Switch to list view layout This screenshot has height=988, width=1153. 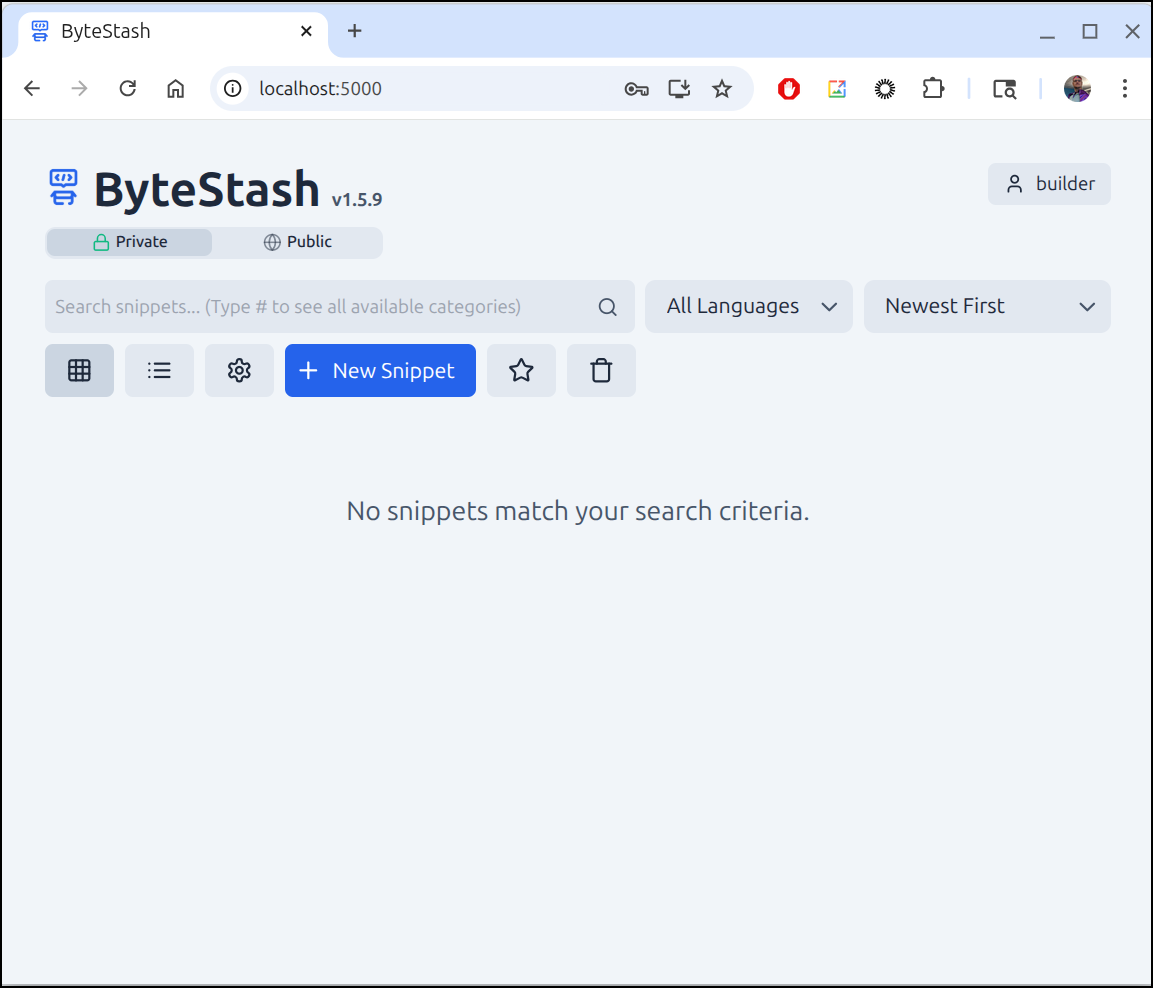[159, 371]
